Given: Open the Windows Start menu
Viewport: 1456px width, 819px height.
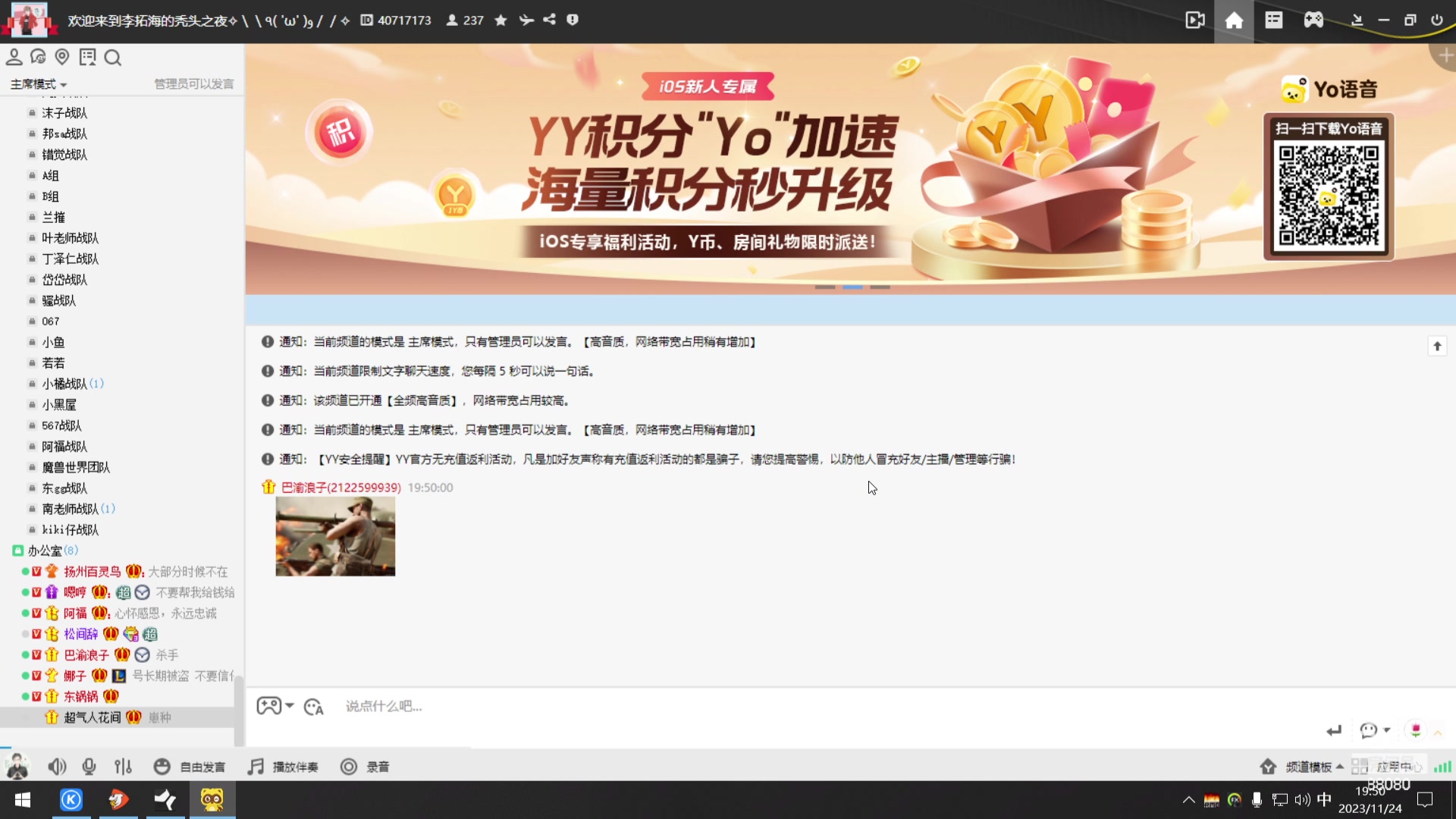Looking at the screenshot, I should click(x=22, y=800).
